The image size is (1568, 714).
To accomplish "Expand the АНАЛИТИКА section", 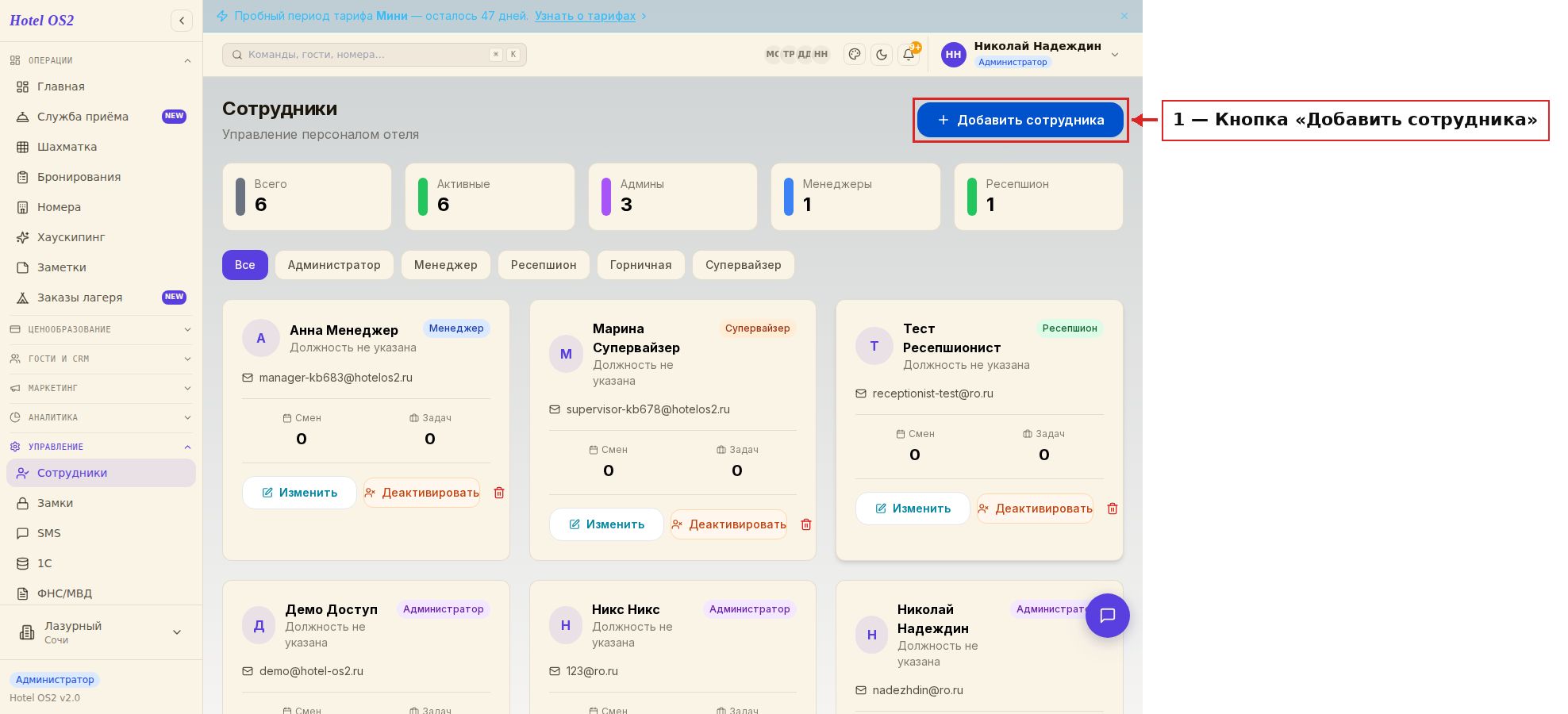I will tap(101, 417).
